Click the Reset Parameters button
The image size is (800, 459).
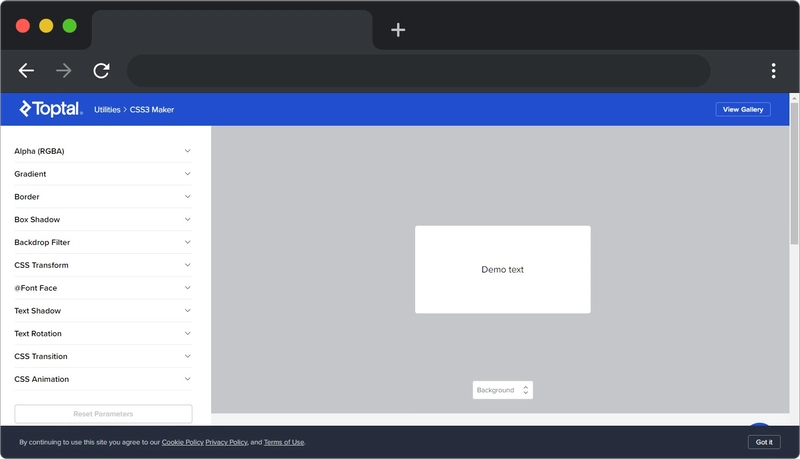coord(103,414)
